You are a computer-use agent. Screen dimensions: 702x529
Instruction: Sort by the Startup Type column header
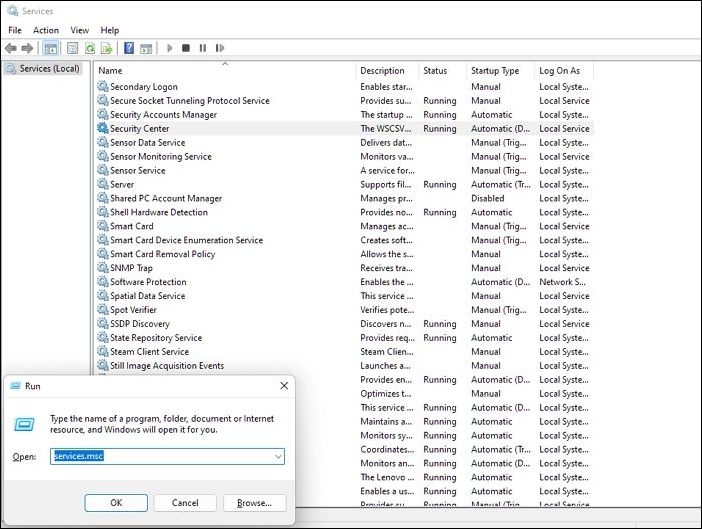498,71
